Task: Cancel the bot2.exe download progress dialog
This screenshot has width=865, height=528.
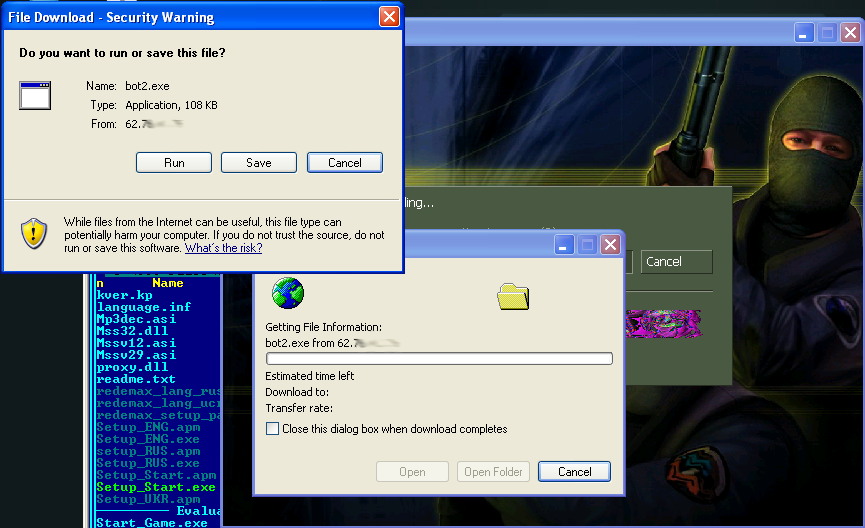Action: (574, 472)
